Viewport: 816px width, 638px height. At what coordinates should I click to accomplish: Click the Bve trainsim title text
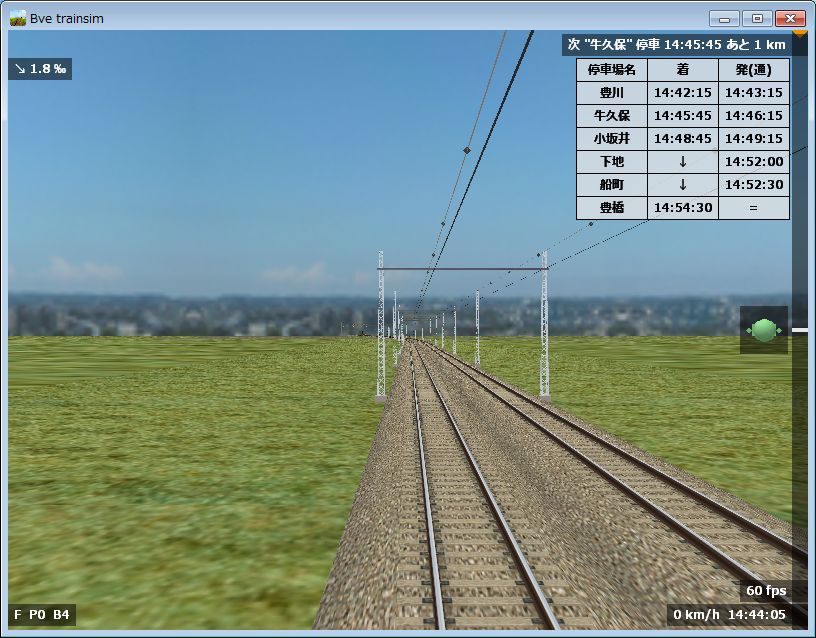click(x=67, y=19)
